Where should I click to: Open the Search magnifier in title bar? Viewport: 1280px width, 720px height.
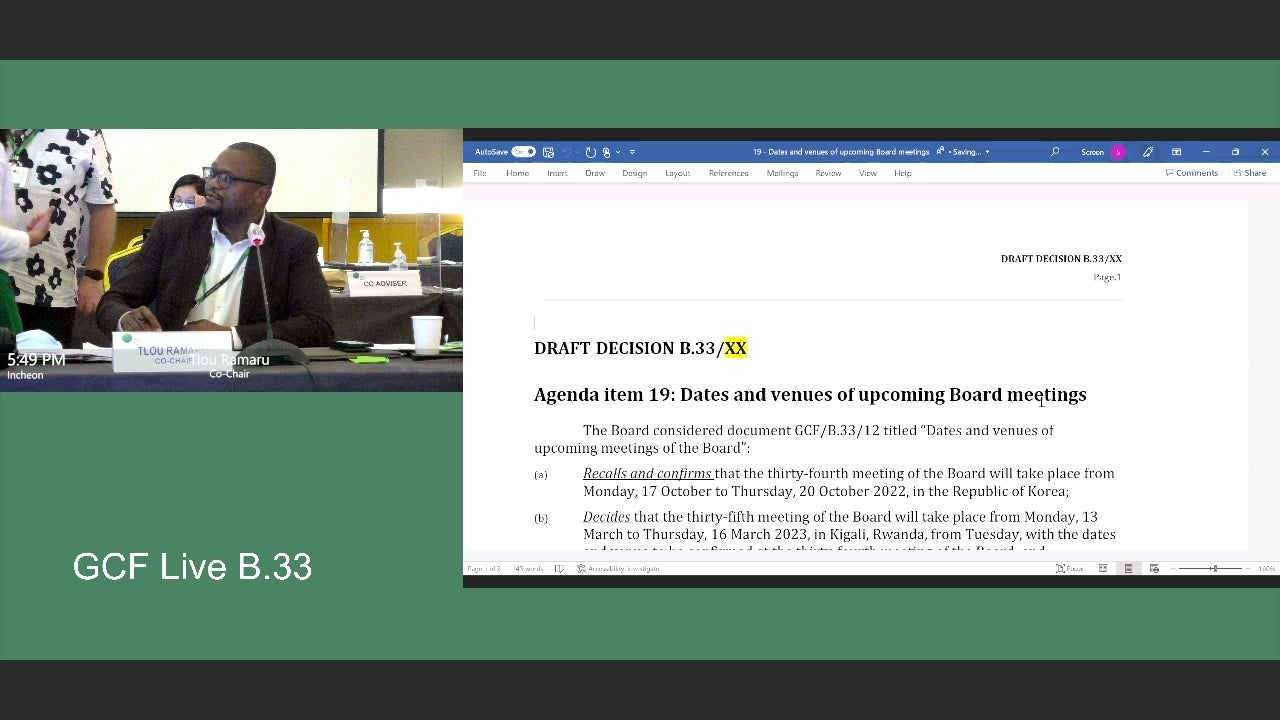click(1054, 152)
